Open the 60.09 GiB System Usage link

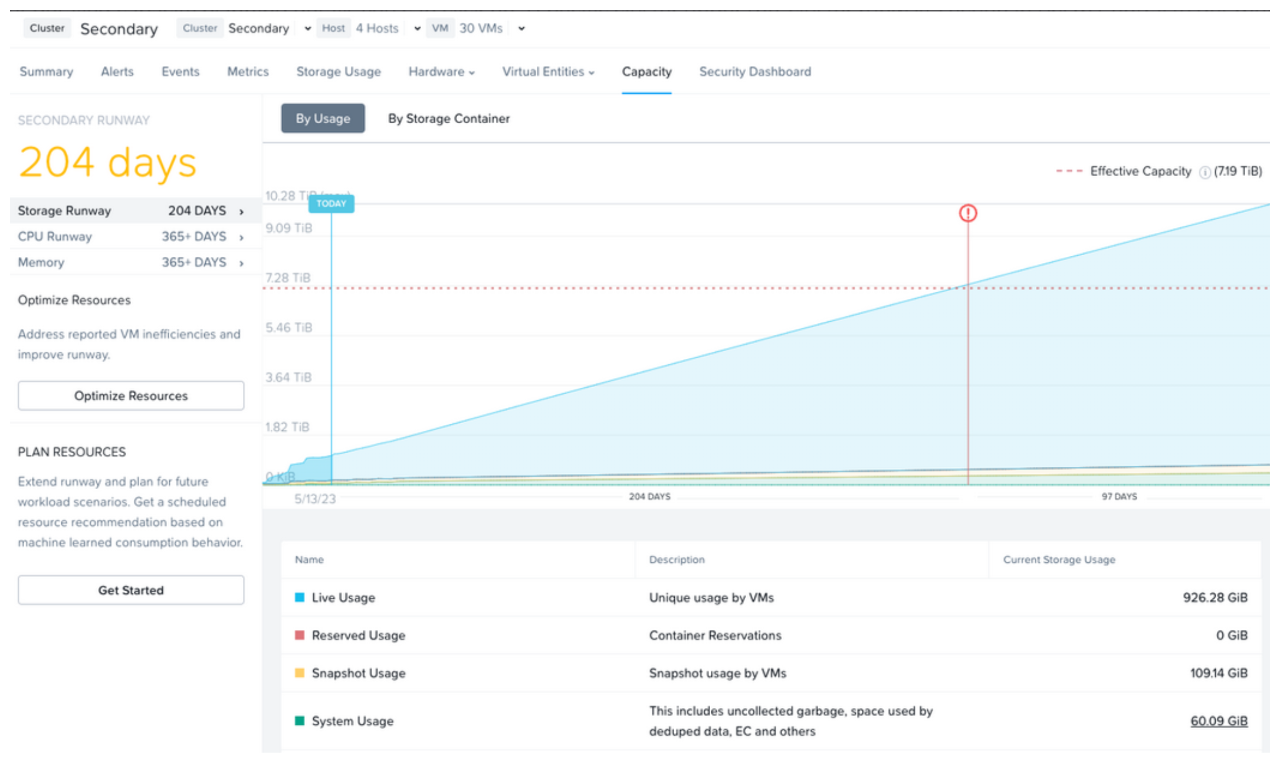point(1219,721)
